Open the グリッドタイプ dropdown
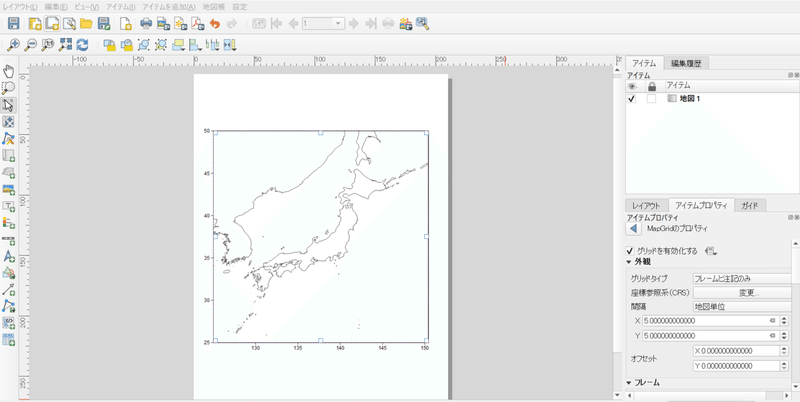800x402 pixels. [x=742, y=279]
